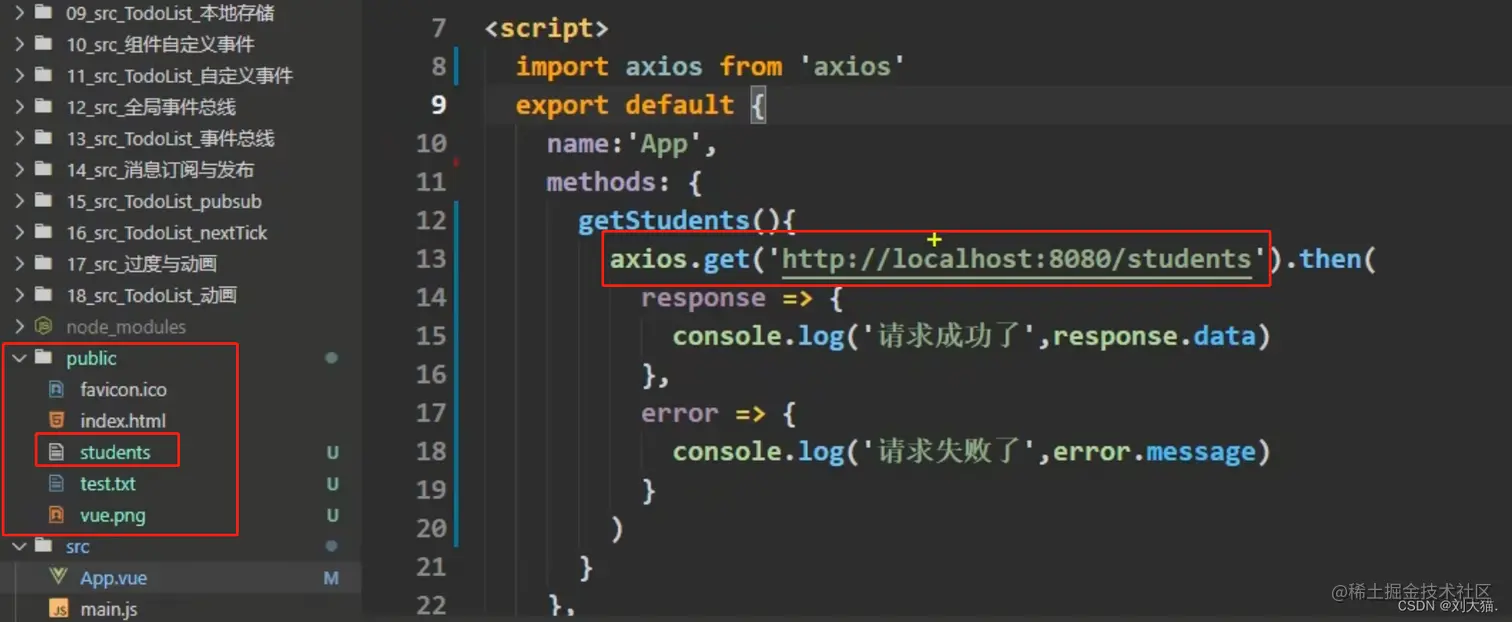The height and width of the screenshot is (622, 1512).
Task: Click the Vue logo icon beside App.vue
Action: [57, 577]
